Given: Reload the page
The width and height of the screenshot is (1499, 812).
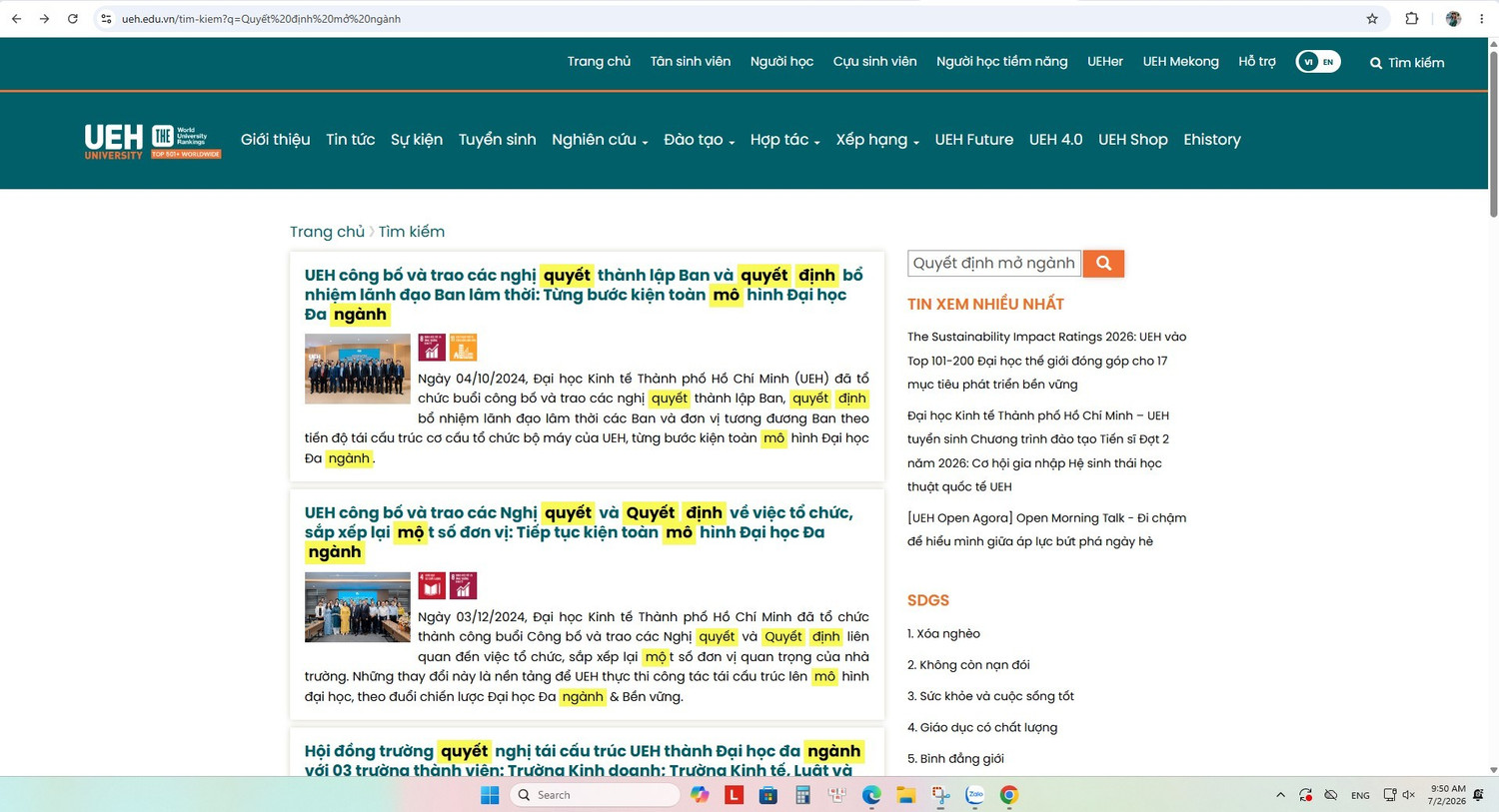Looking at the screenshot, I should (73, 19).
